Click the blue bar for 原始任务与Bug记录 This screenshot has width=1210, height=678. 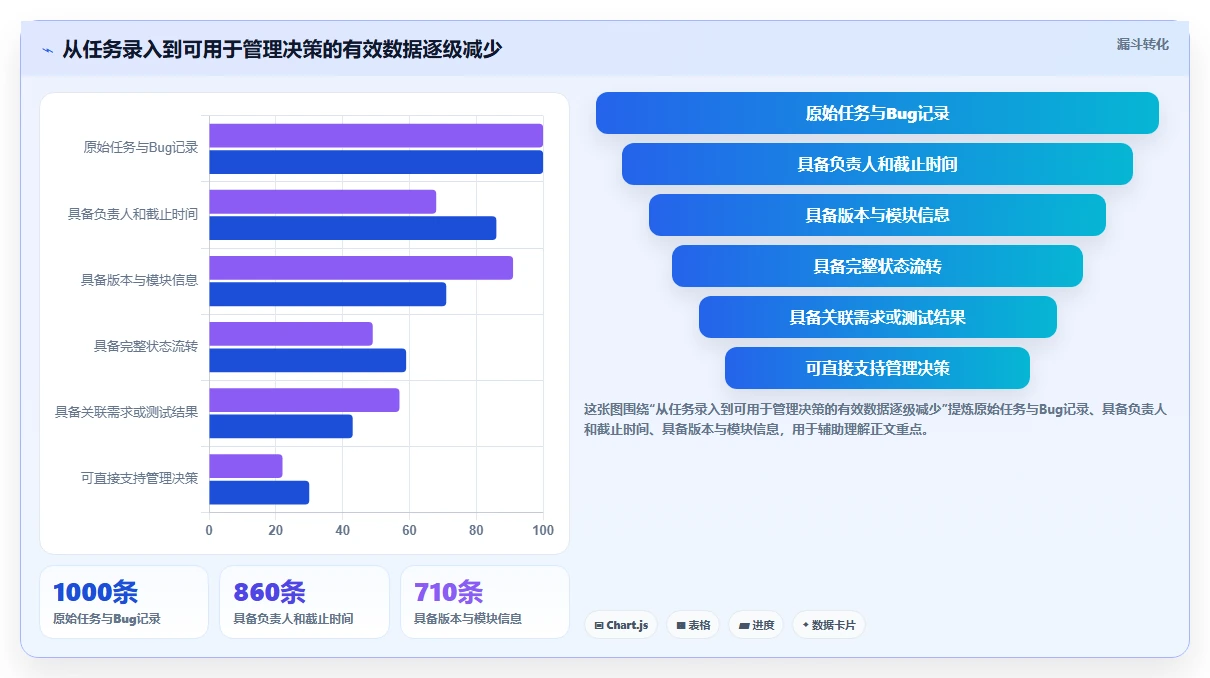pyautogui.click(x=376, y=162)
